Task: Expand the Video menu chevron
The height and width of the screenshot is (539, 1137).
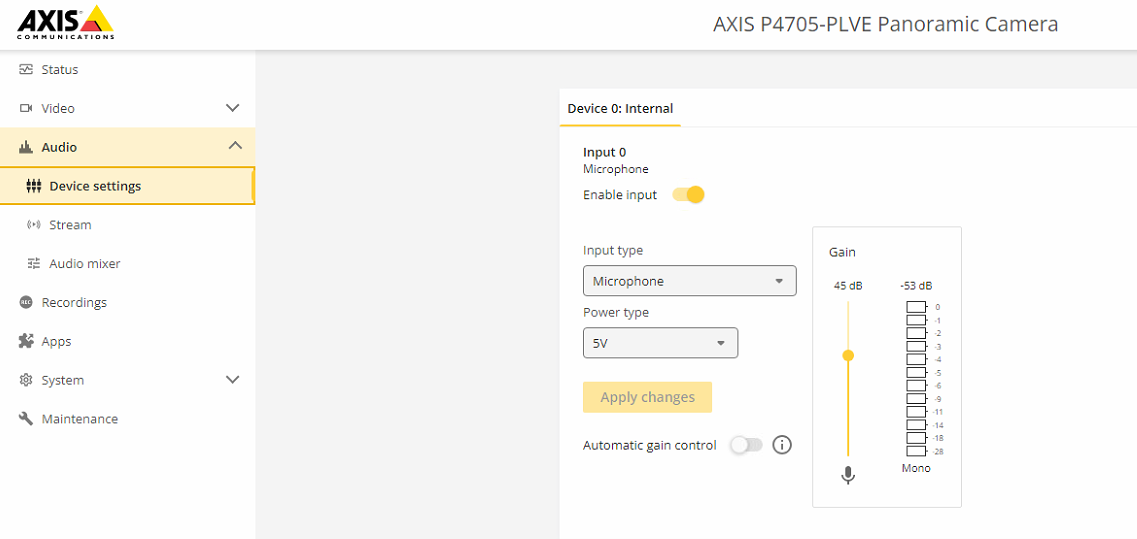Action: 233,108
